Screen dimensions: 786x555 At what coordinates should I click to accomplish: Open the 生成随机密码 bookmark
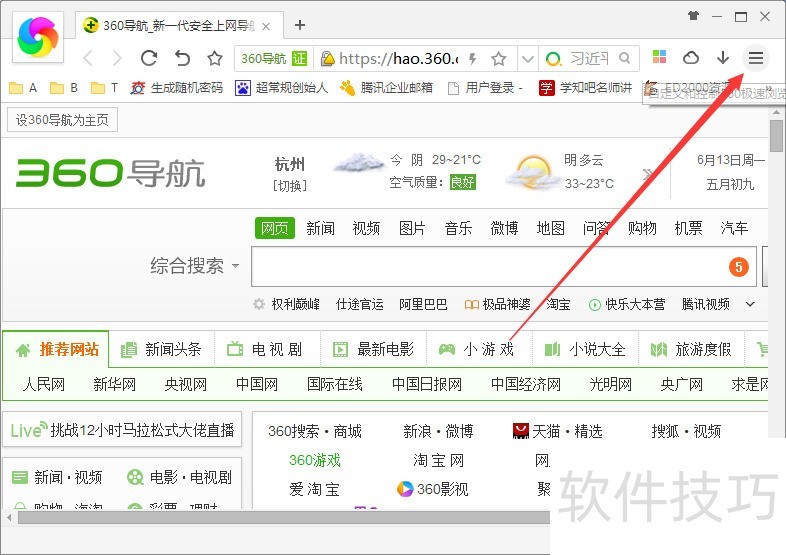point(176,88)
